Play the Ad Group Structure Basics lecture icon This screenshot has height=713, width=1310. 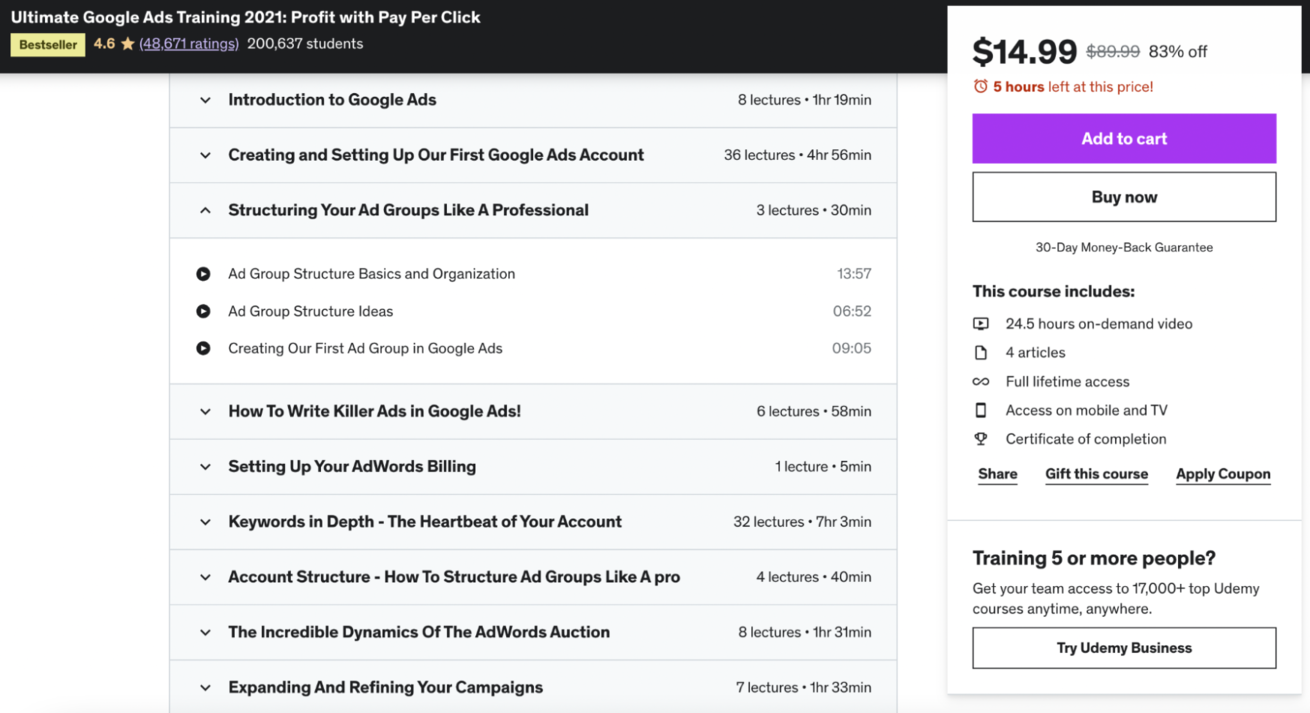(203, 274)
